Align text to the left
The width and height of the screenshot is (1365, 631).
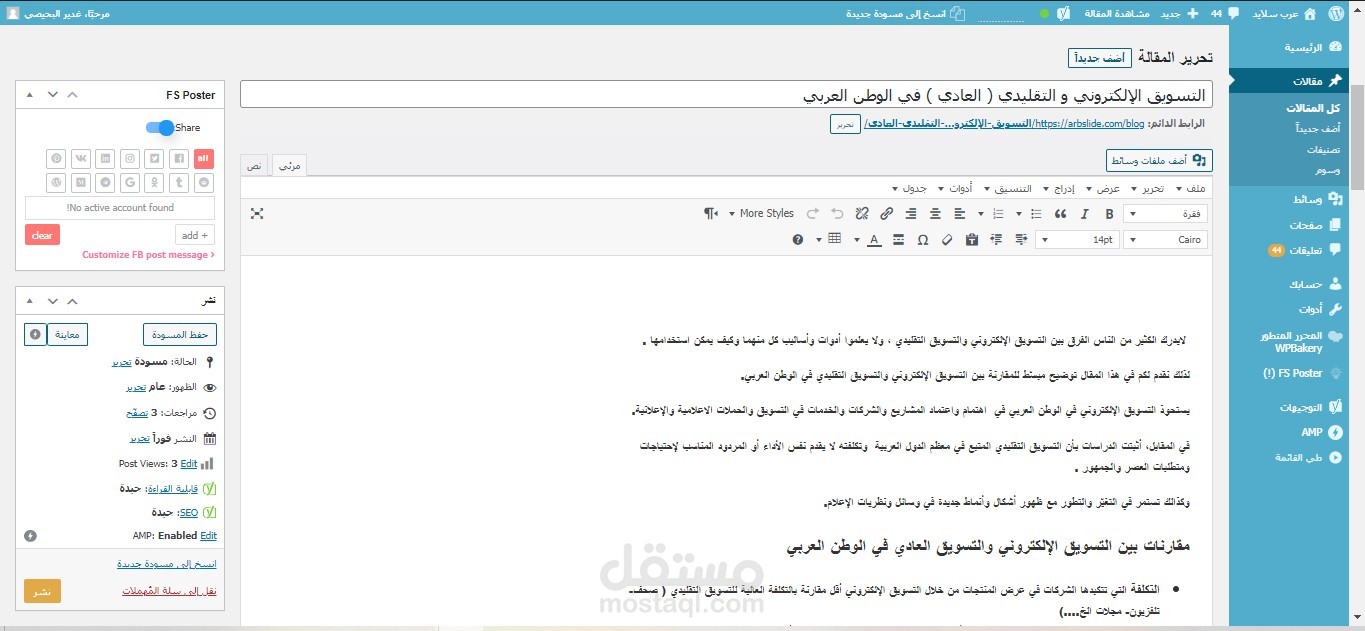coord(959,214)
